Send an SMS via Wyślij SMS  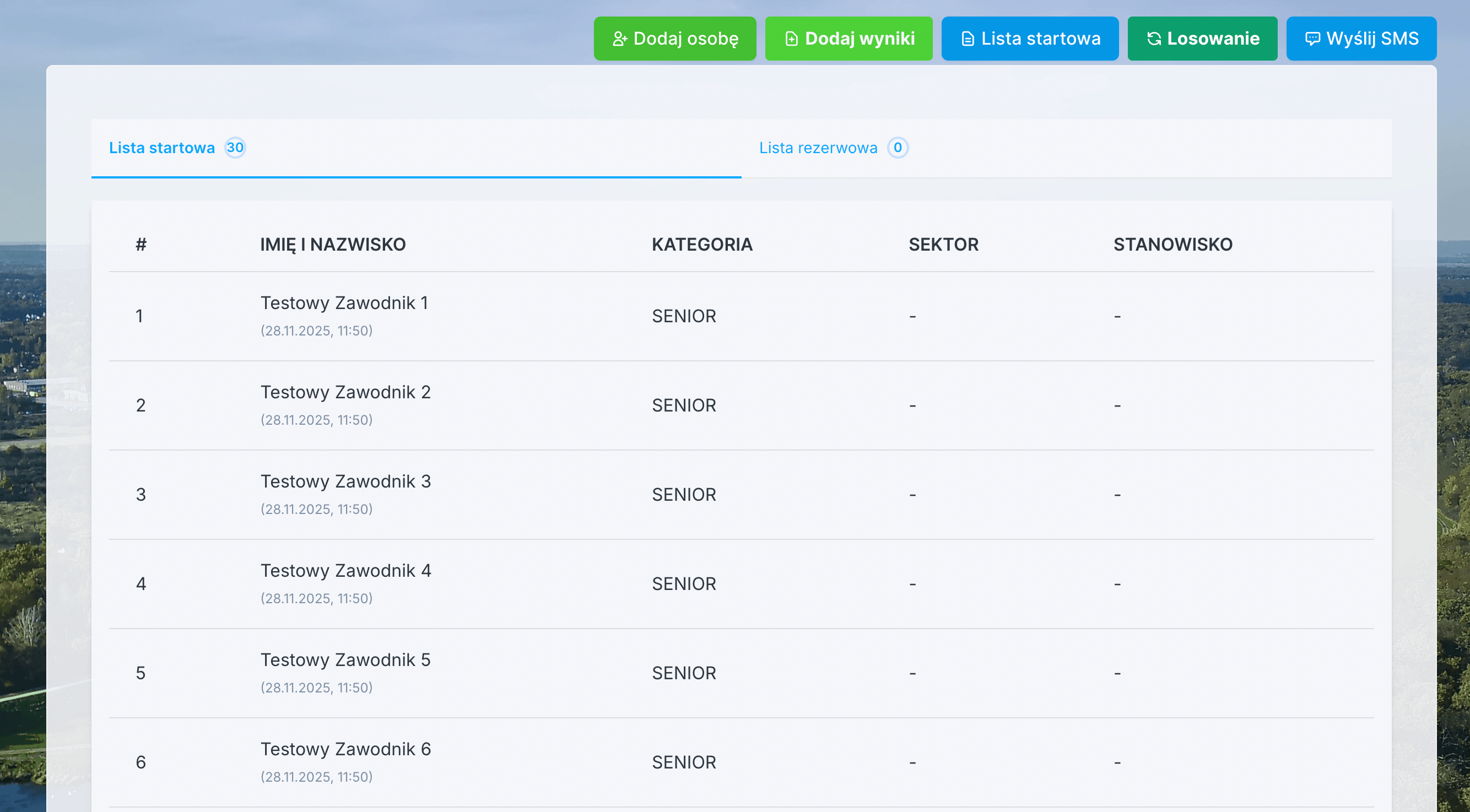(x=1361, y=39)
